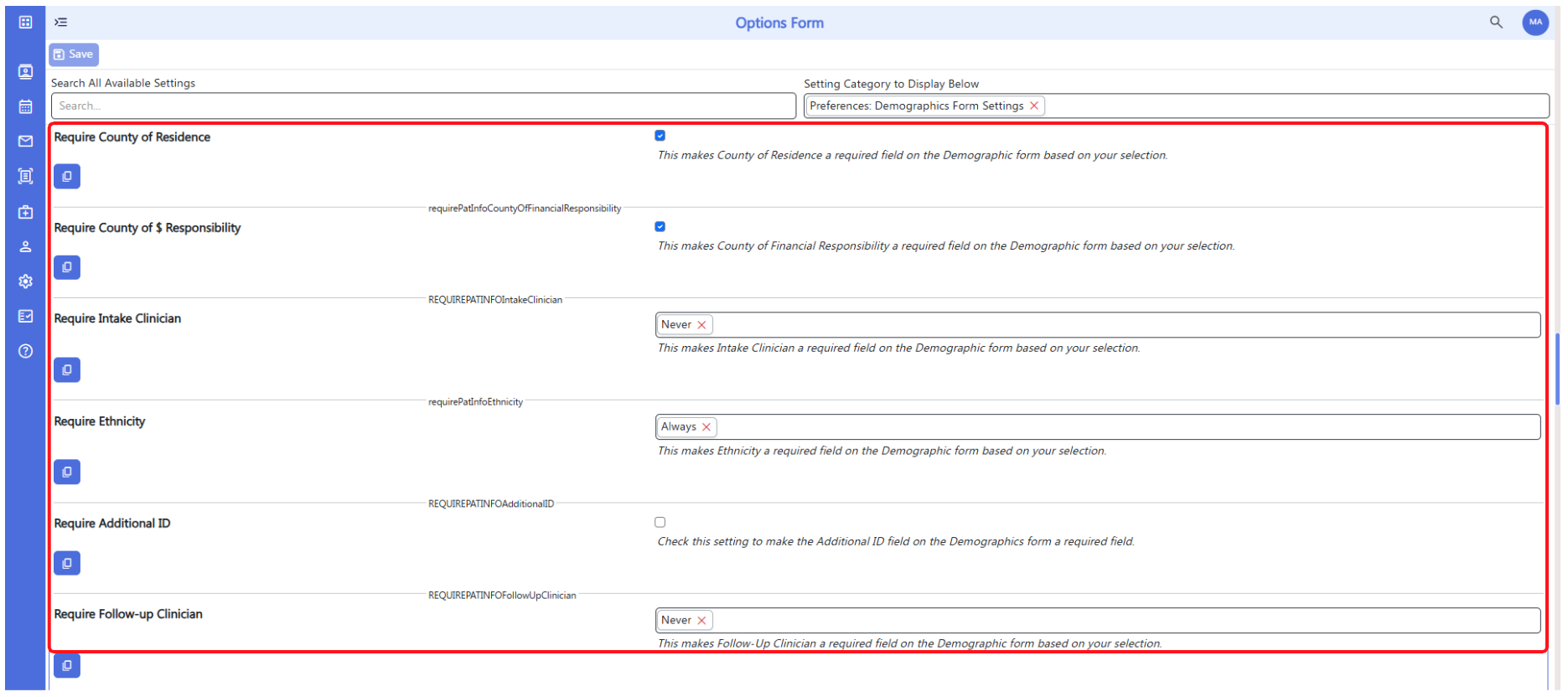Open the document scan sidebar icon

coord(25,176)
